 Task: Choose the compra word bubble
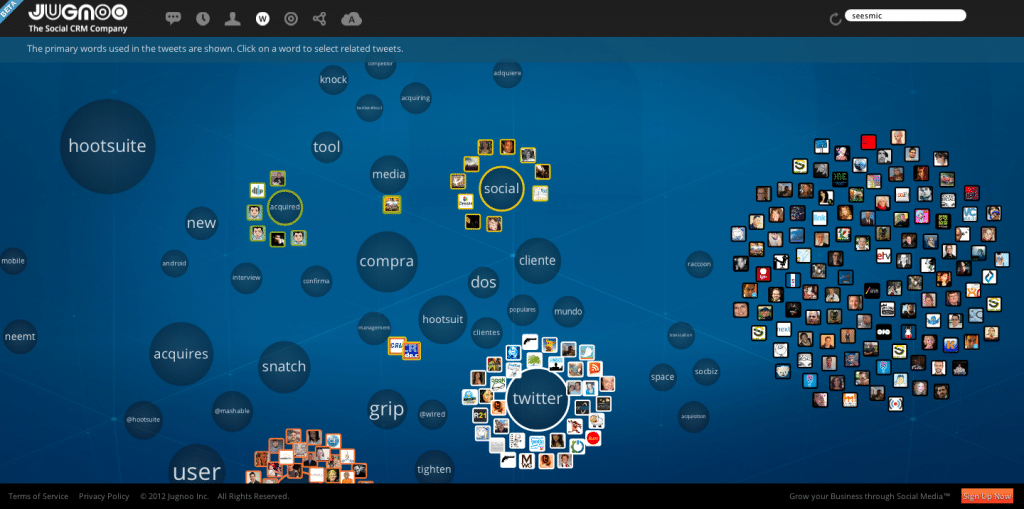[x=386, y=262]
